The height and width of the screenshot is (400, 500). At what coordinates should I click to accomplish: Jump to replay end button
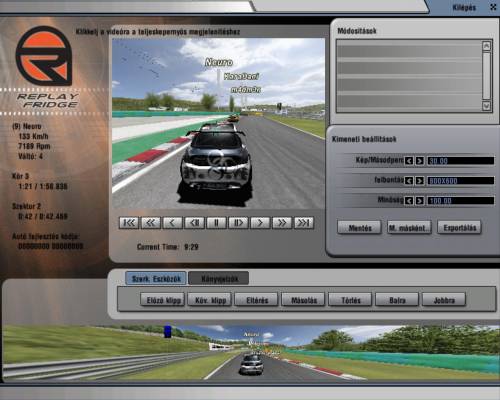(x=304, y=222)
